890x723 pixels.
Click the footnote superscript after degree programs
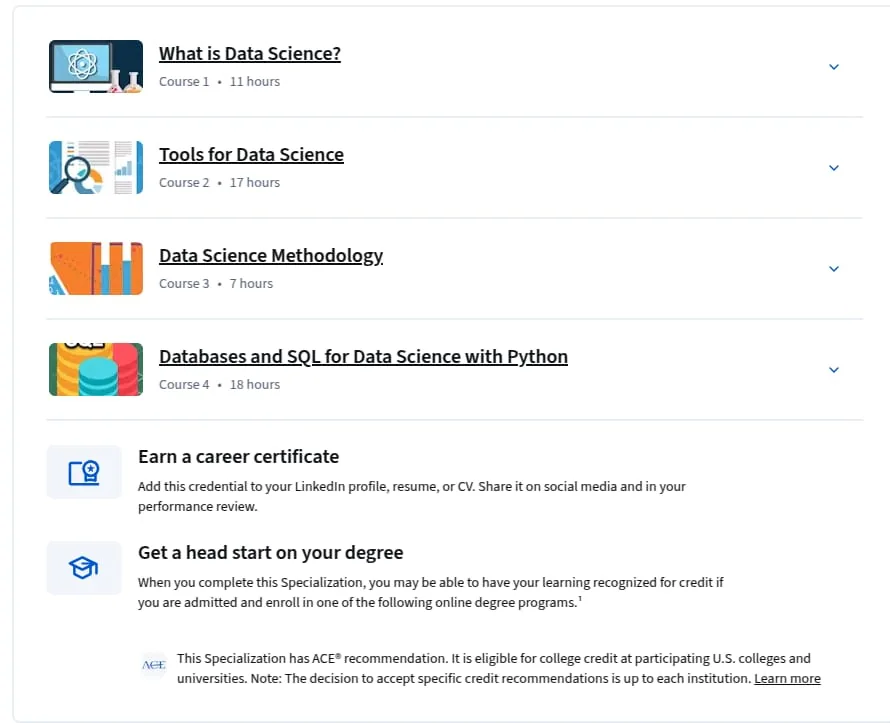(580, 598)
